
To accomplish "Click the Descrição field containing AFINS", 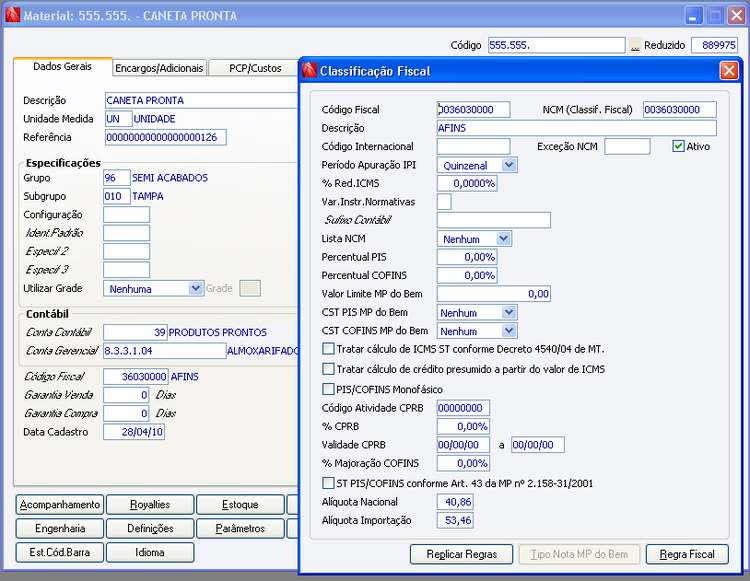I will click(576, 128).
